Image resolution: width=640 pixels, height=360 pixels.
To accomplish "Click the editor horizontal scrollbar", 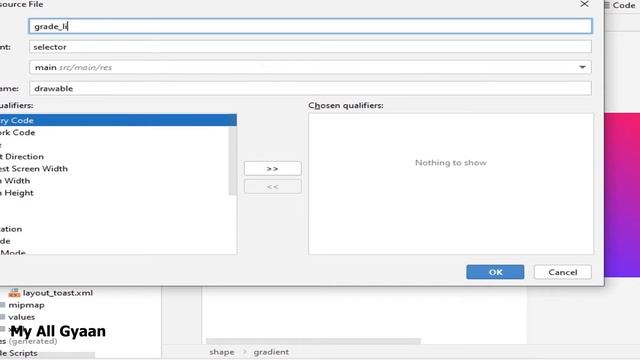I will click(313, 341).
